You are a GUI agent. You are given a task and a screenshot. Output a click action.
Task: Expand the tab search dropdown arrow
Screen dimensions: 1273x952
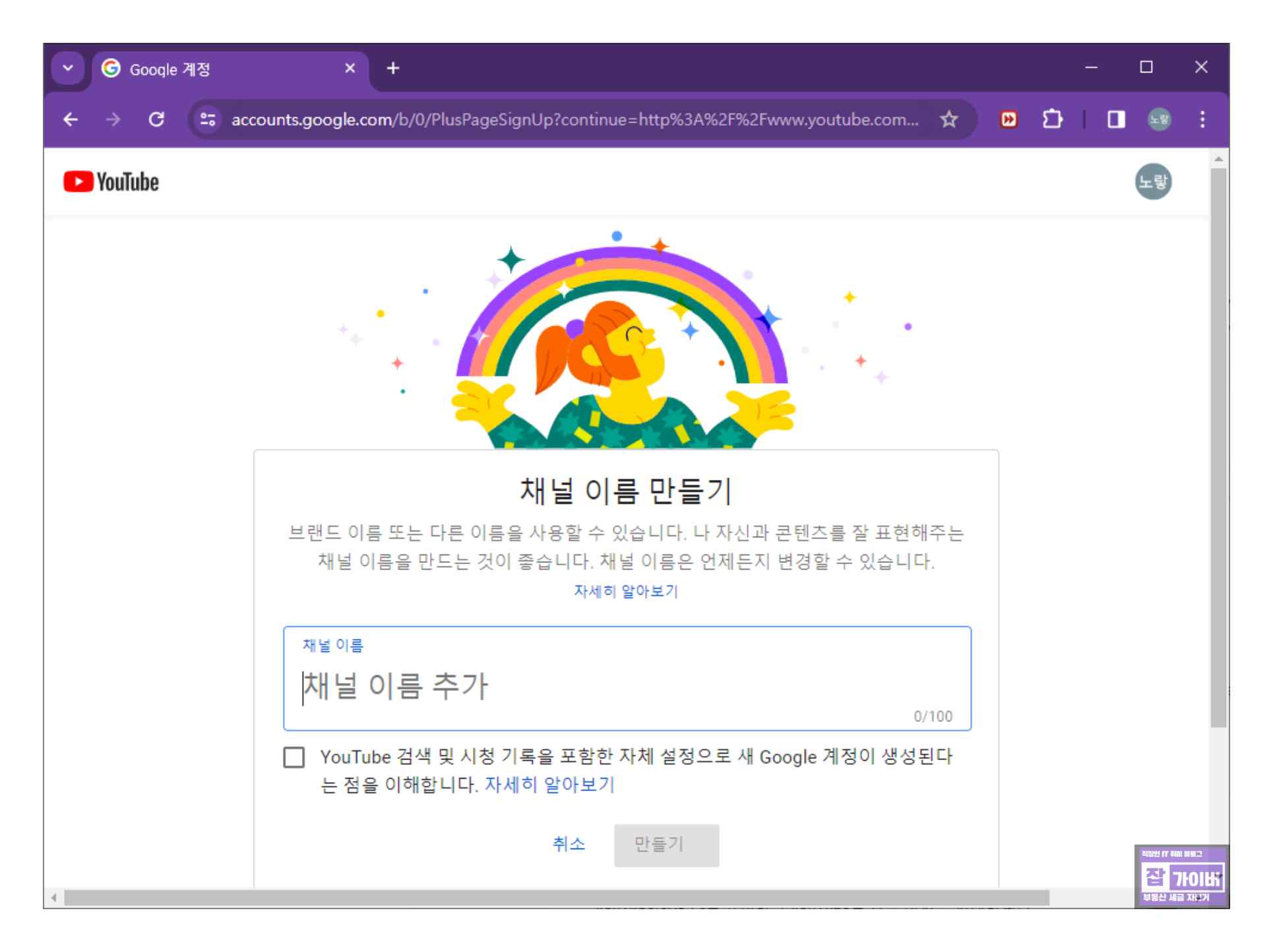click(68, 68)
